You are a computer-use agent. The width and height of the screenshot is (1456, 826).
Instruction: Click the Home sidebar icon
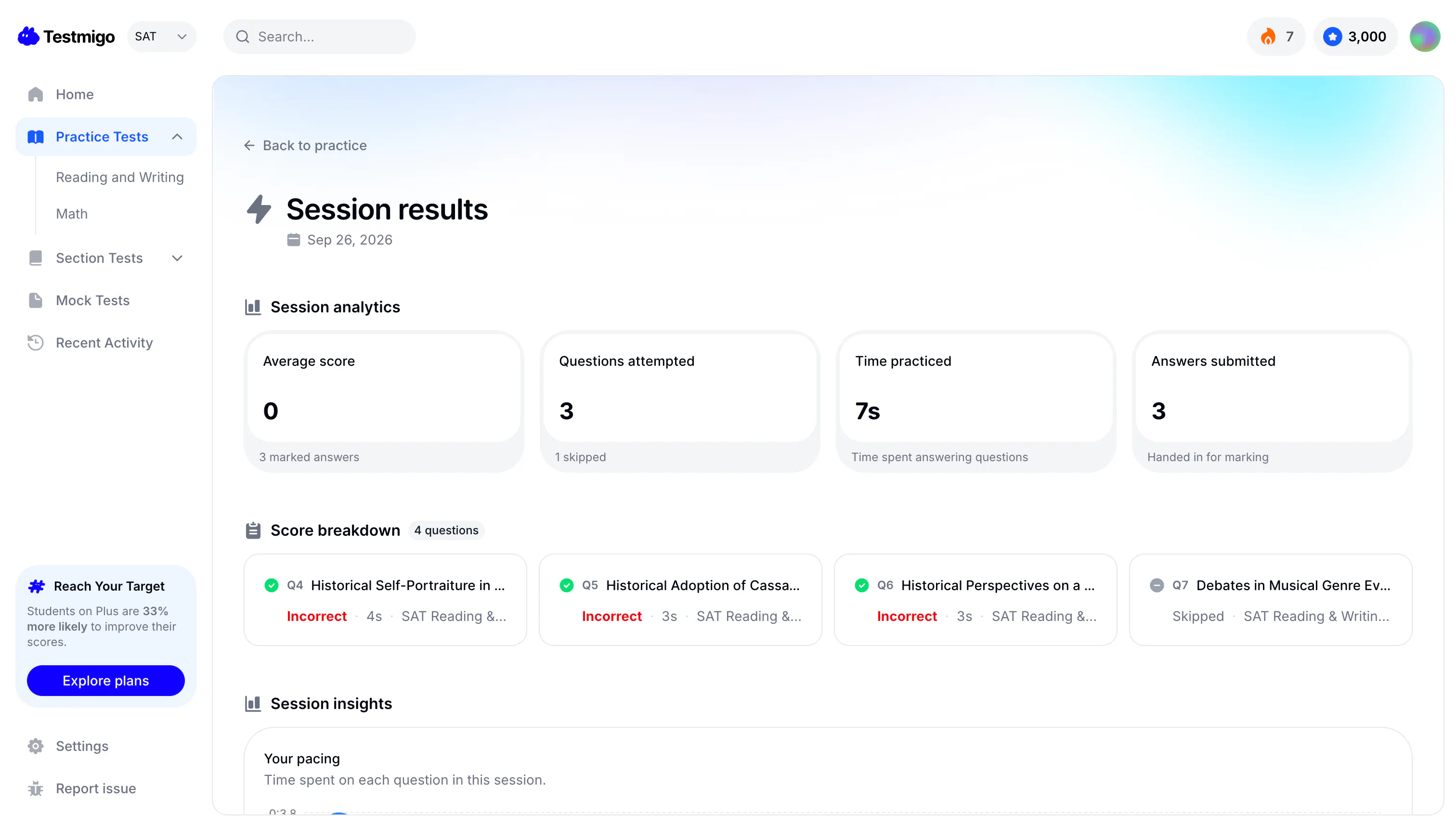click(x=36, y=94)
